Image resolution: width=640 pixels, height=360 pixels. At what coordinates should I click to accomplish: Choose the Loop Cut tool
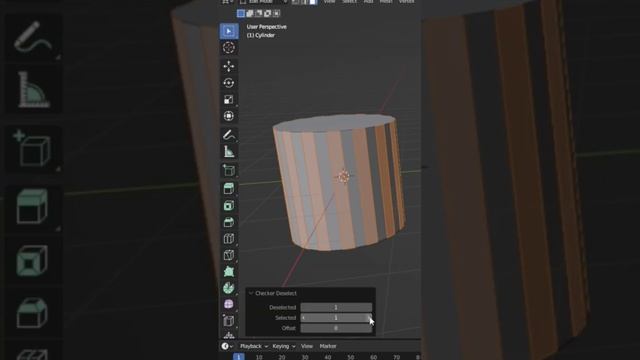tap(229, 239)
